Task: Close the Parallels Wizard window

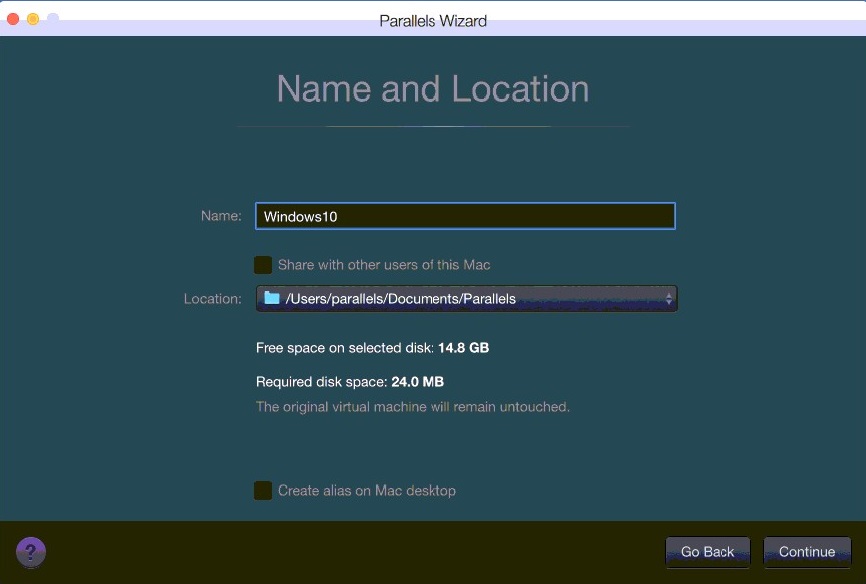Action: [13, 19]
